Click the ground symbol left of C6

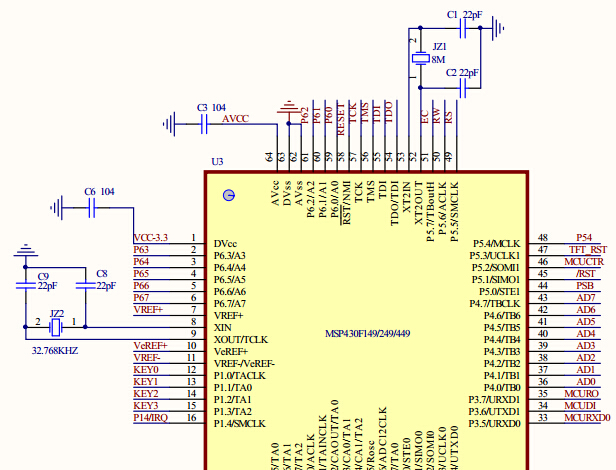[57, 208]
